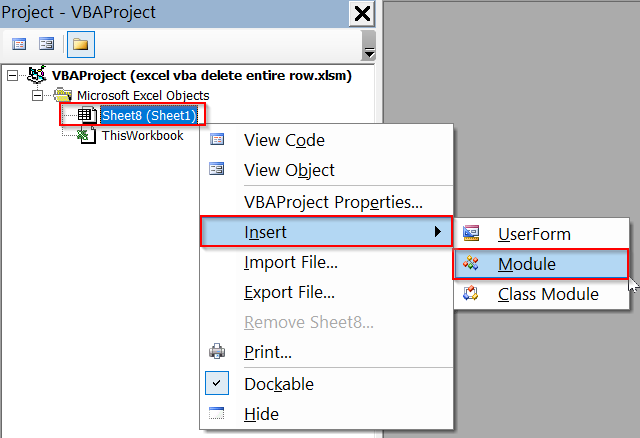Toggle Folders button in project toolbar
640x438 pixels.
78,44
